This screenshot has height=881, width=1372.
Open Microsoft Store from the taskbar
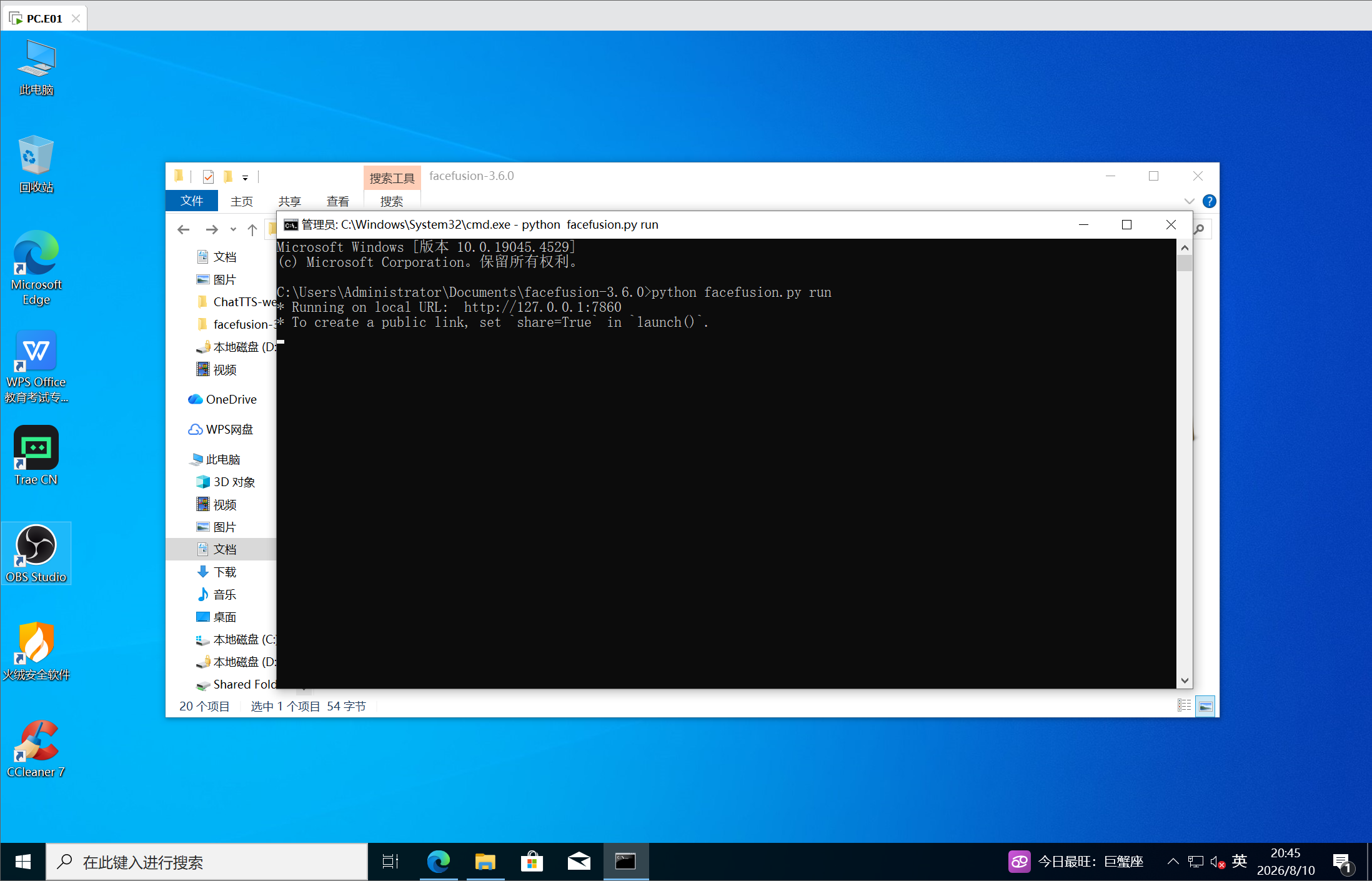pos(532,862)
